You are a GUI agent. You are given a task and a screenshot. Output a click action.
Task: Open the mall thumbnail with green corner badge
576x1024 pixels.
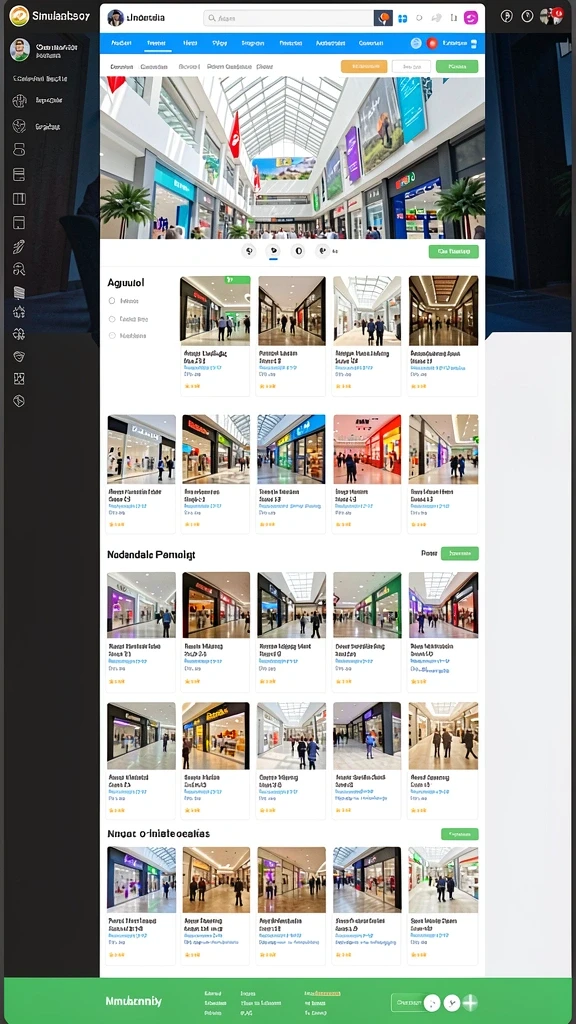click(215, 310)
